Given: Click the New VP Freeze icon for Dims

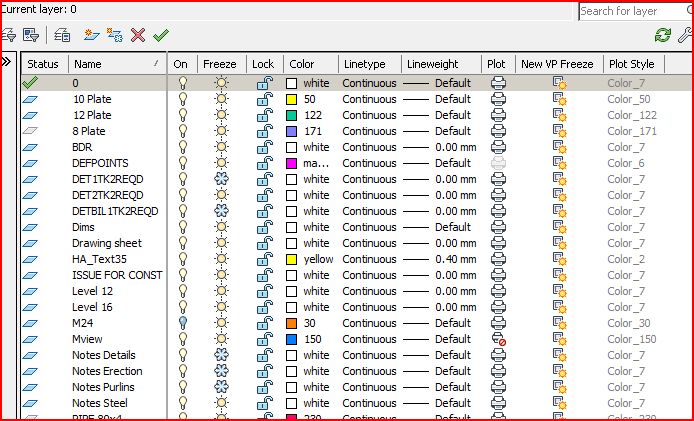Looking at the screenshot, I should [560, 227].
